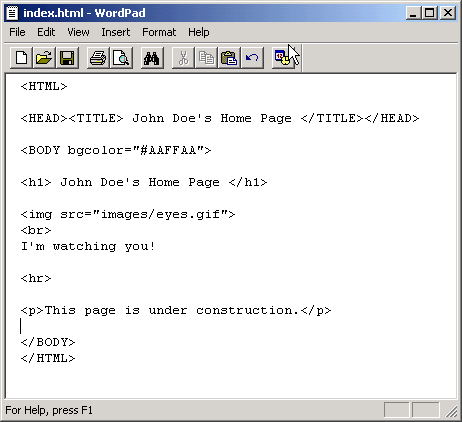Open the Help menu
The image size is (462, 422).
click(x=199, y=32)
